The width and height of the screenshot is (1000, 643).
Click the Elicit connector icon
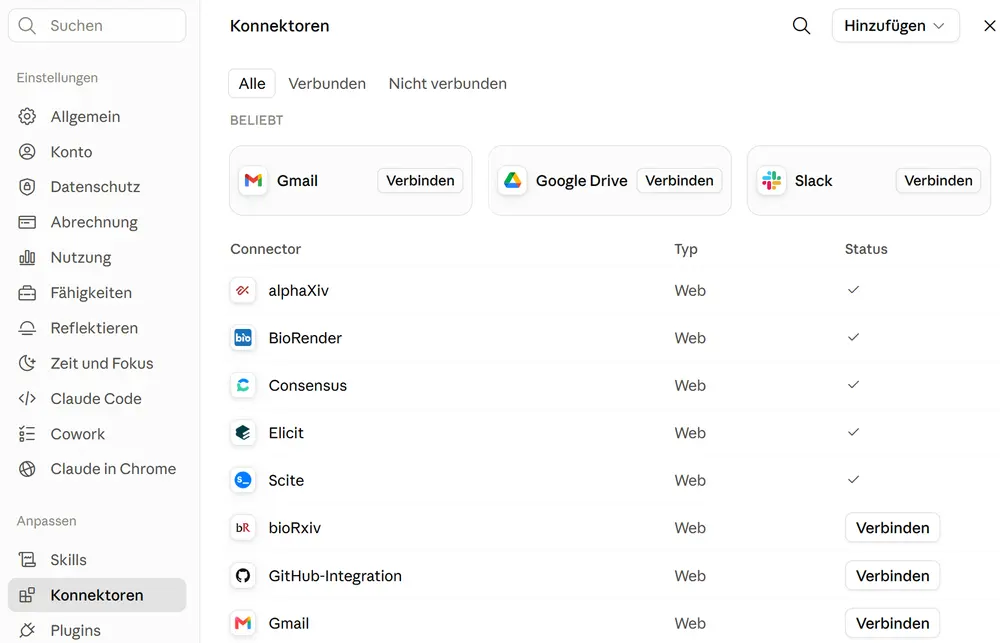(x=243, y=432)
